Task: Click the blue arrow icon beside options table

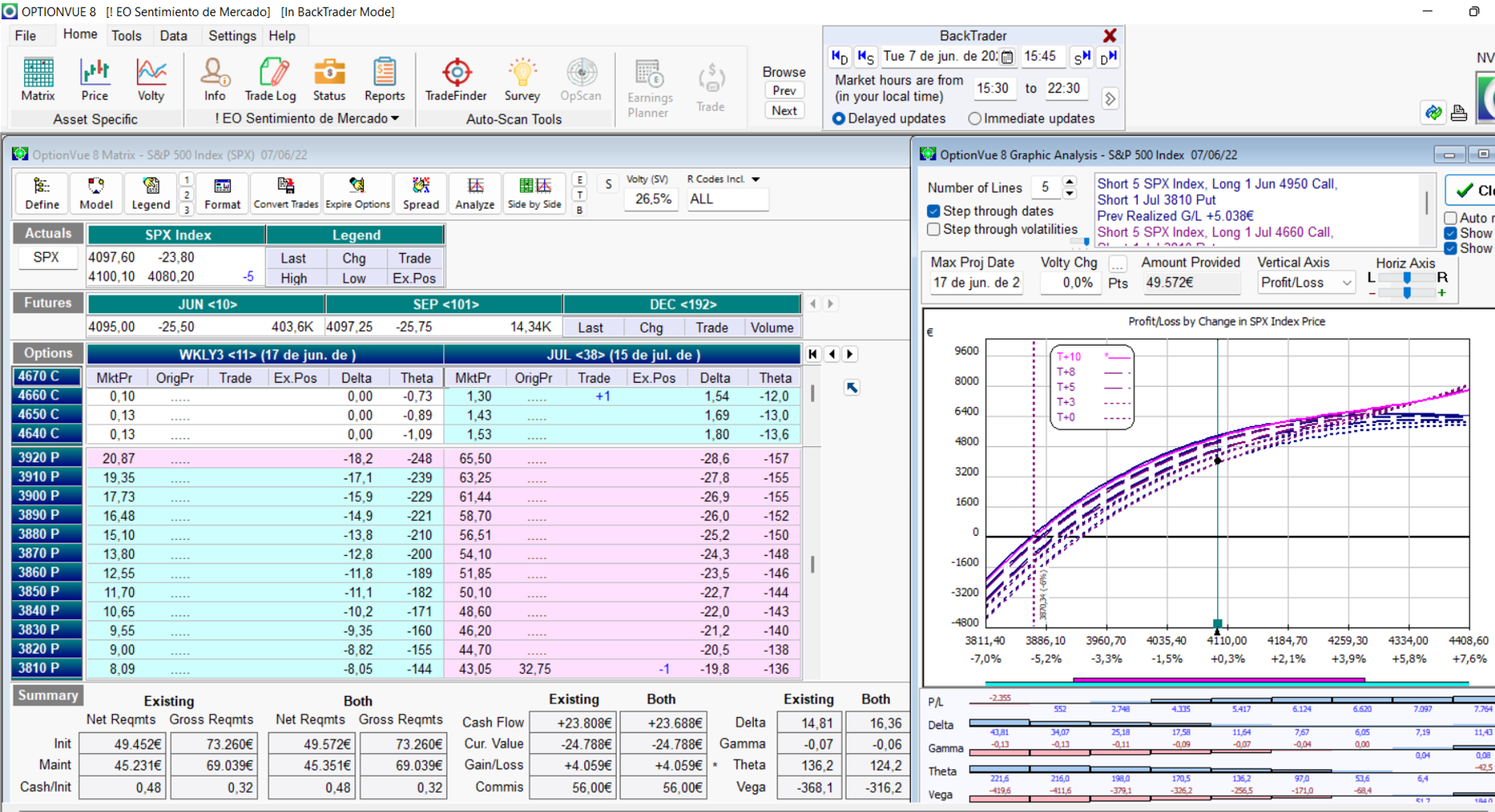Action: [x=852, y=387]
